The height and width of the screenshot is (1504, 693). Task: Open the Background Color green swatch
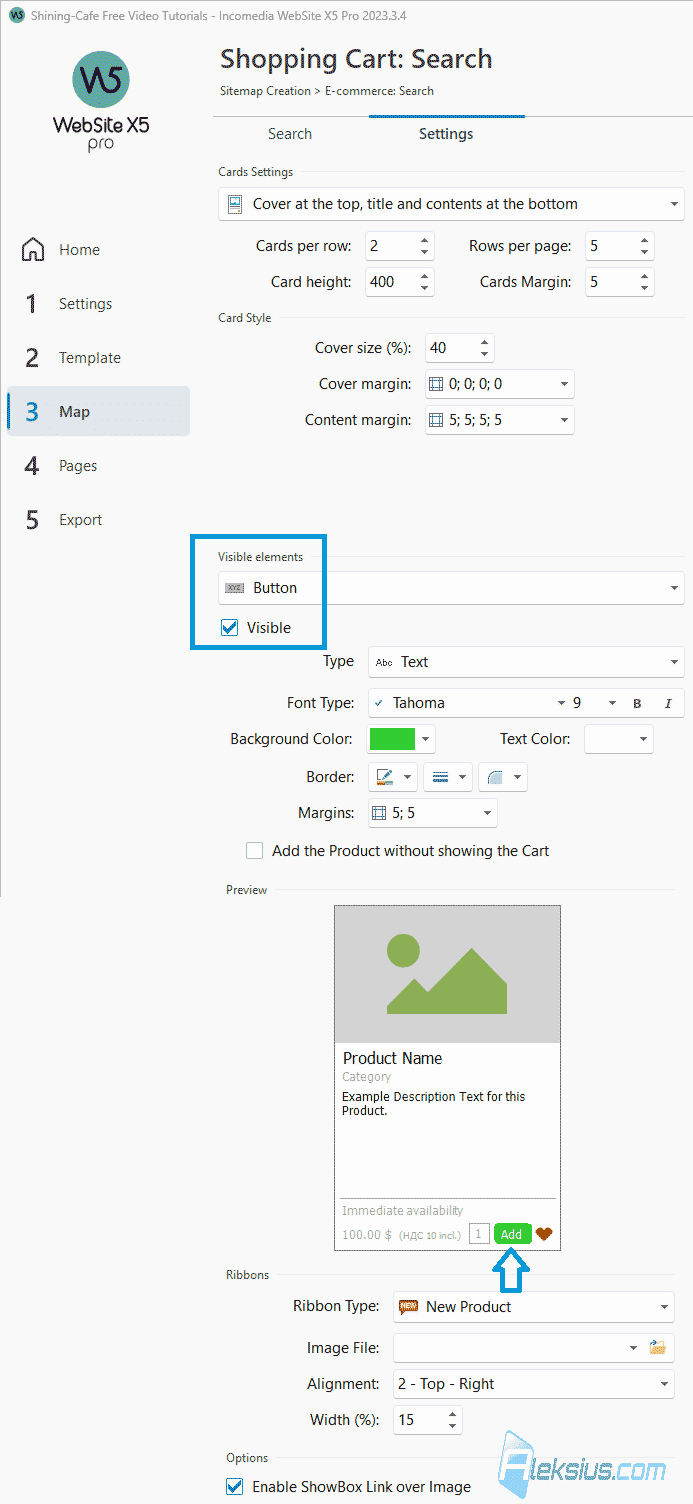point(402,739)
